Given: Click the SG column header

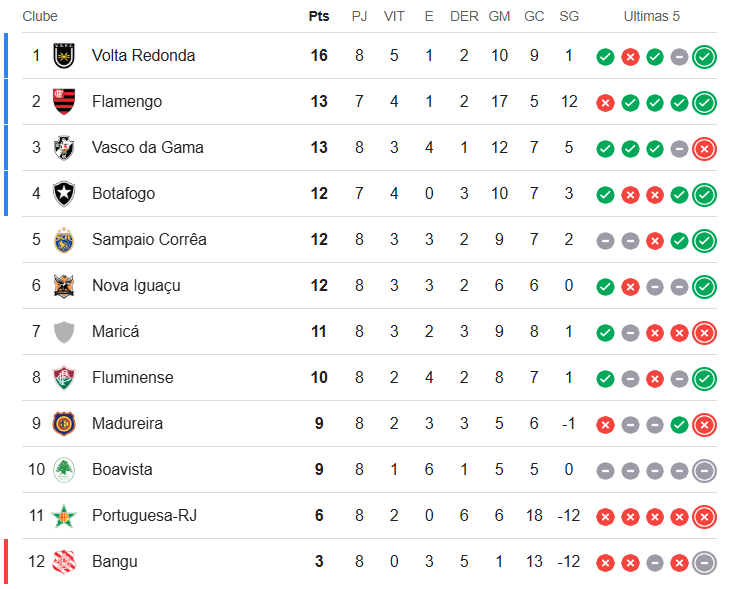Looking at the screenshot, I should [x=569, y=17].
